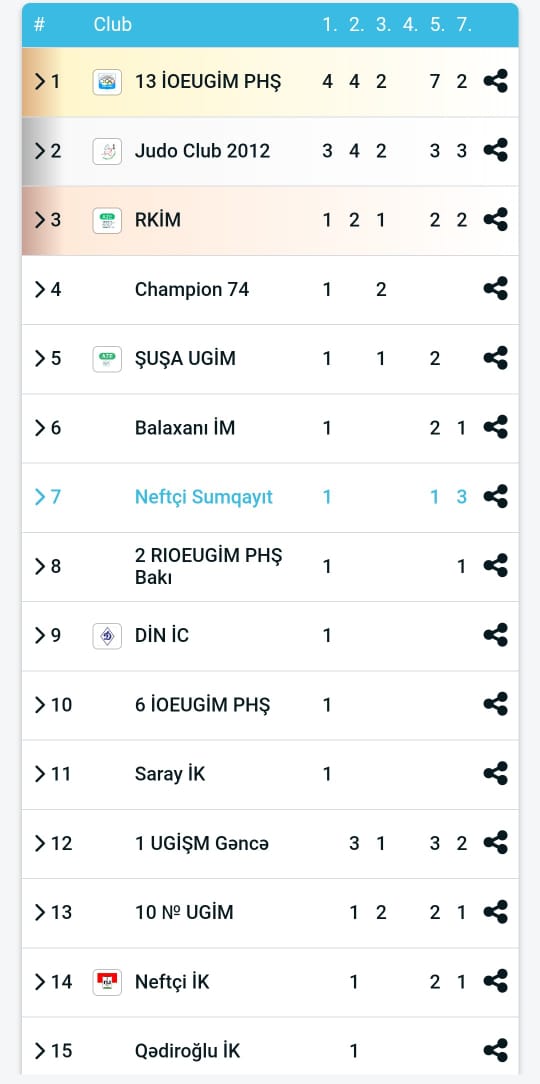This screenshot has height=1084, width=540.
Task: Share the 1 UGİŞM Gəncə row
Action: (x=495, y=843)
